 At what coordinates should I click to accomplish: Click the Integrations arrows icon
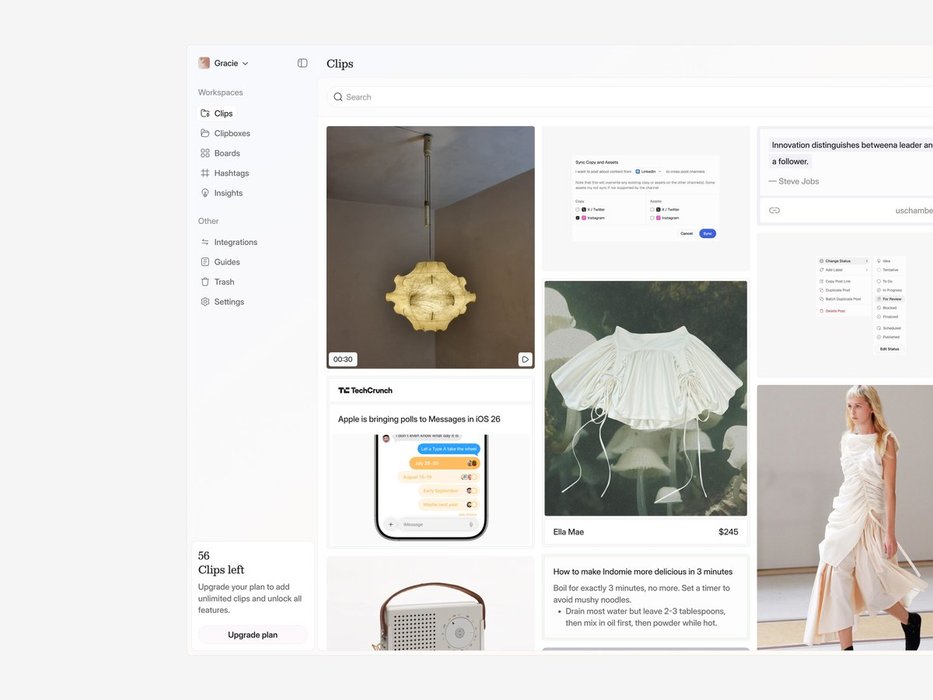pos(205,242)
